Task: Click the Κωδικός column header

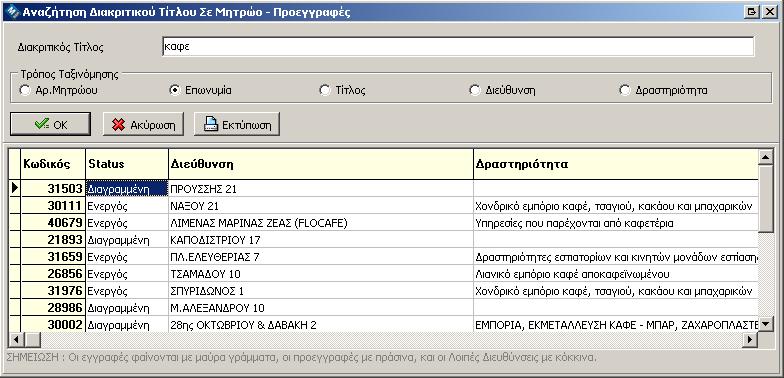Action: coord(53,164)
